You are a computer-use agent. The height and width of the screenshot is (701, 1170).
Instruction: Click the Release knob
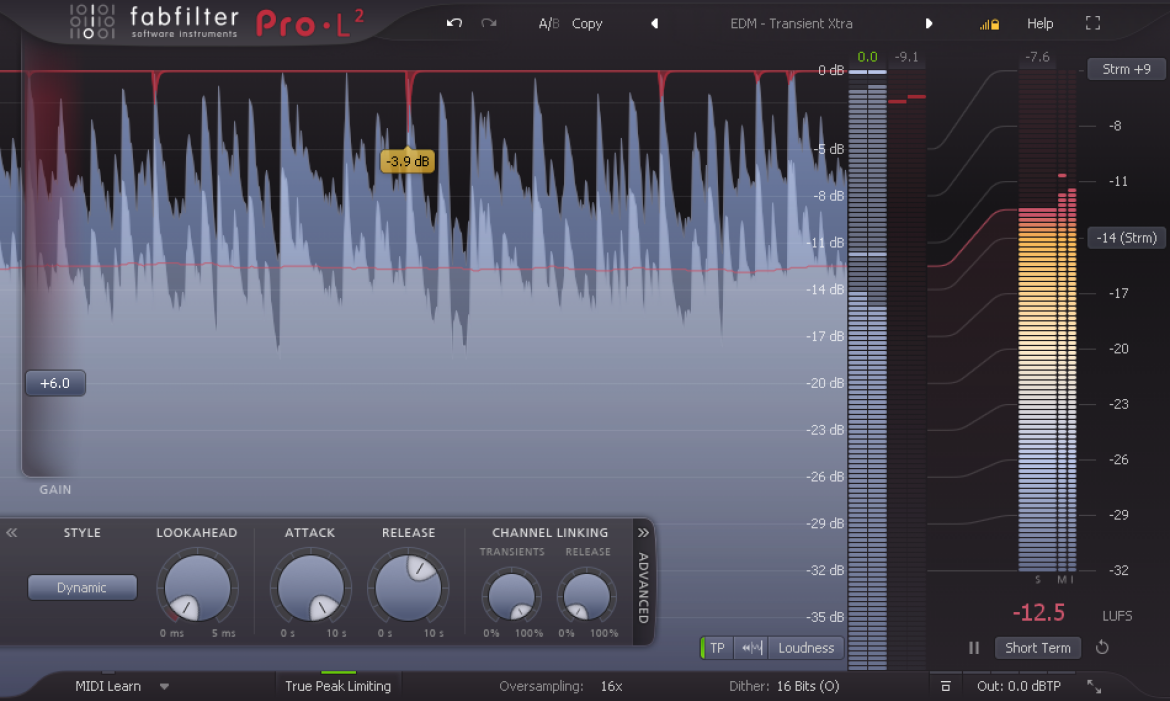[x=408, y=588]
